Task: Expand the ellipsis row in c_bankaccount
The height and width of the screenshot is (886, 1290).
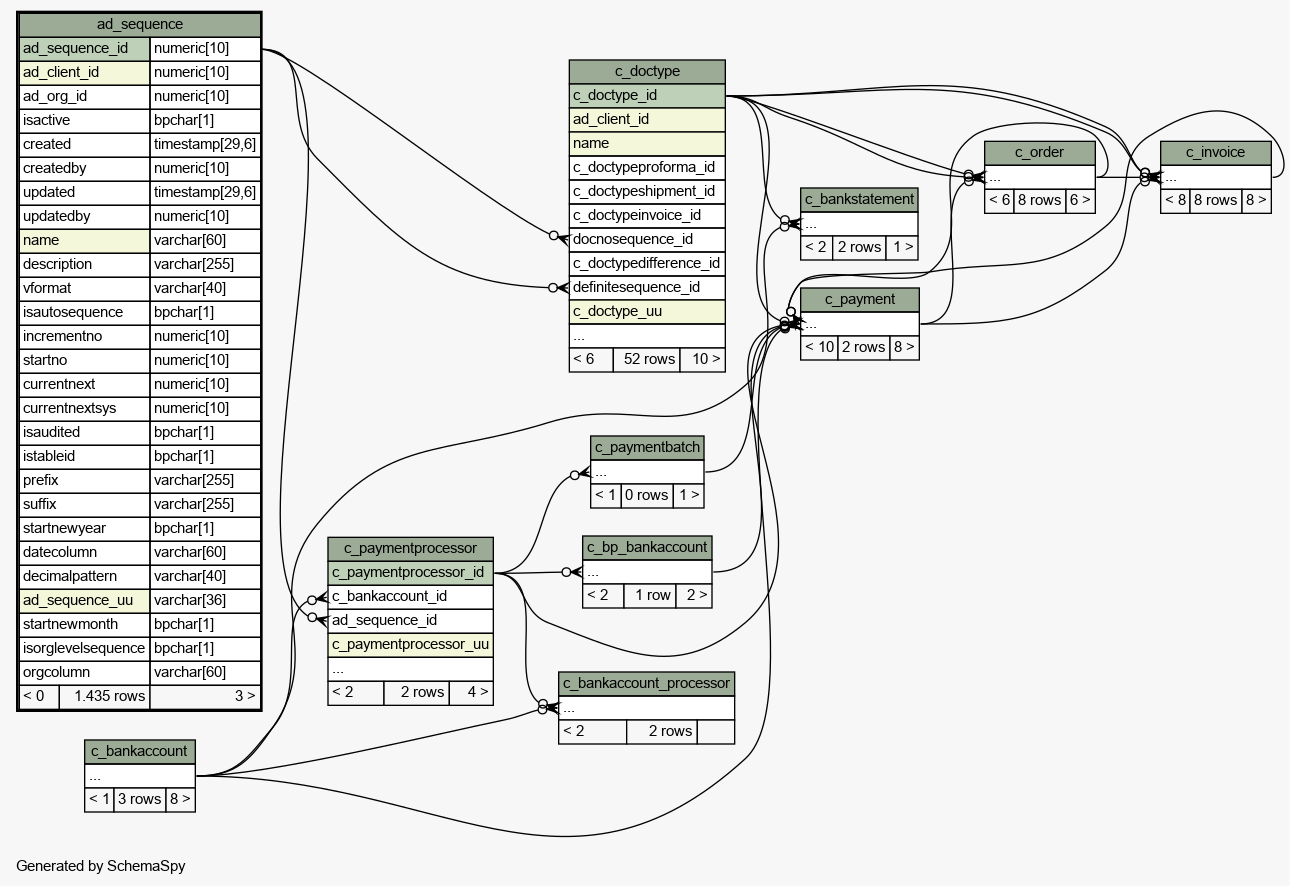Action: (139, 775)
